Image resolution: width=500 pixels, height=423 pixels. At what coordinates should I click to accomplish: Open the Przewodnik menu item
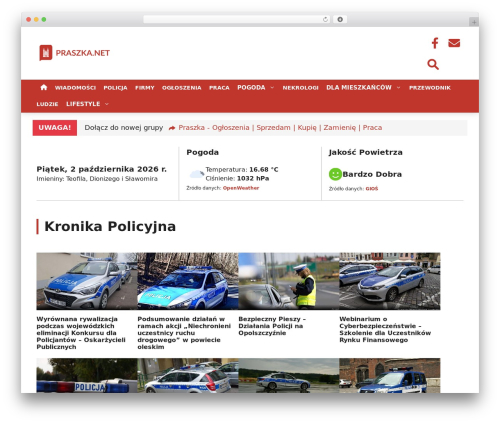(430, 88)
